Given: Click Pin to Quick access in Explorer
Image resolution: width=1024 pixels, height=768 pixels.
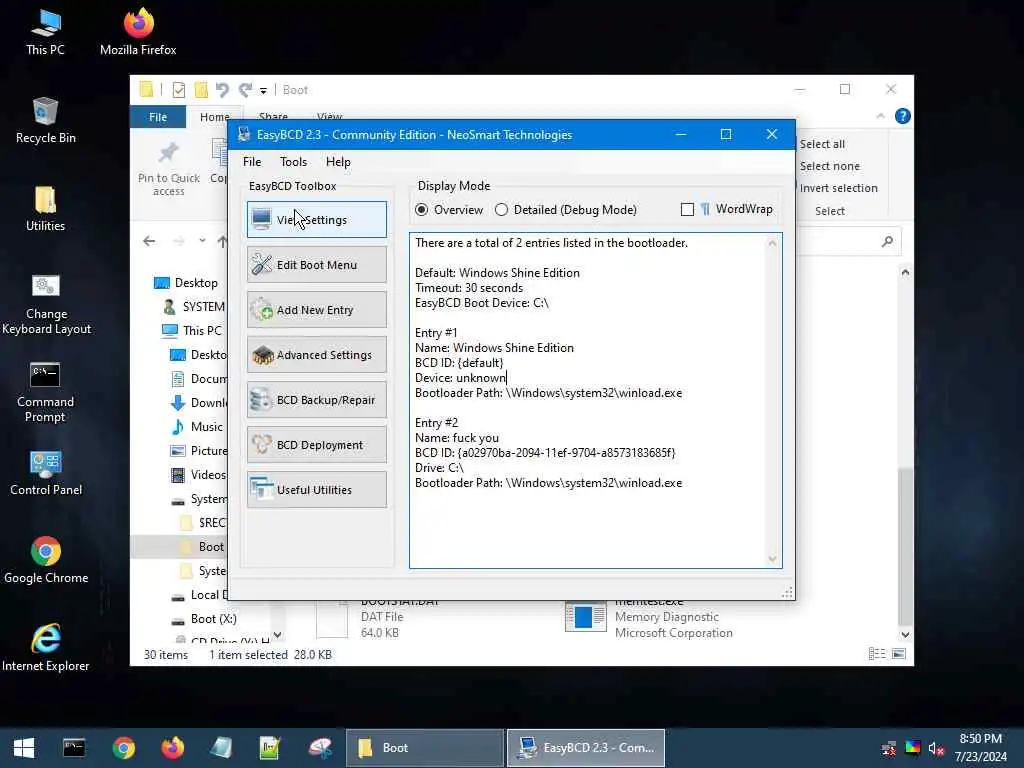Looking at the screenshot, I should (168, 168).
